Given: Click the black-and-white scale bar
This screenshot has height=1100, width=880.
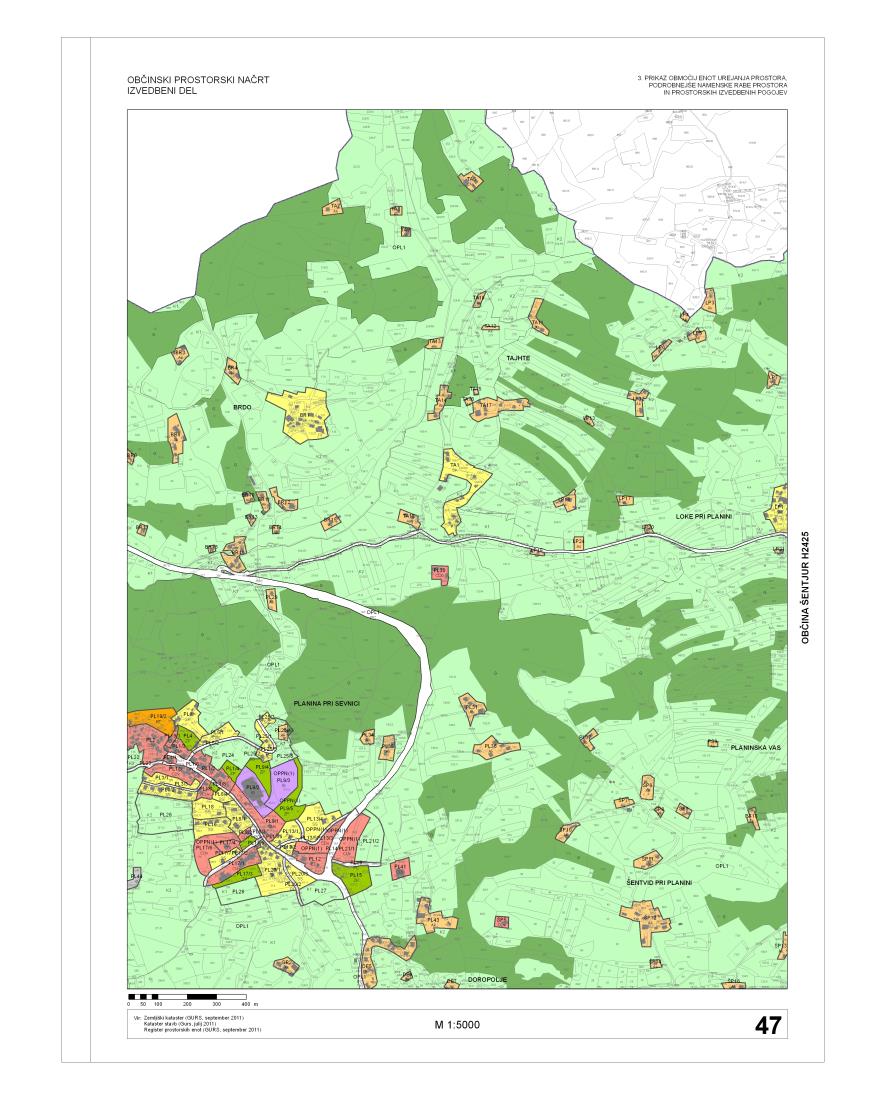Looking at the screenshot, I should (188, 996).
